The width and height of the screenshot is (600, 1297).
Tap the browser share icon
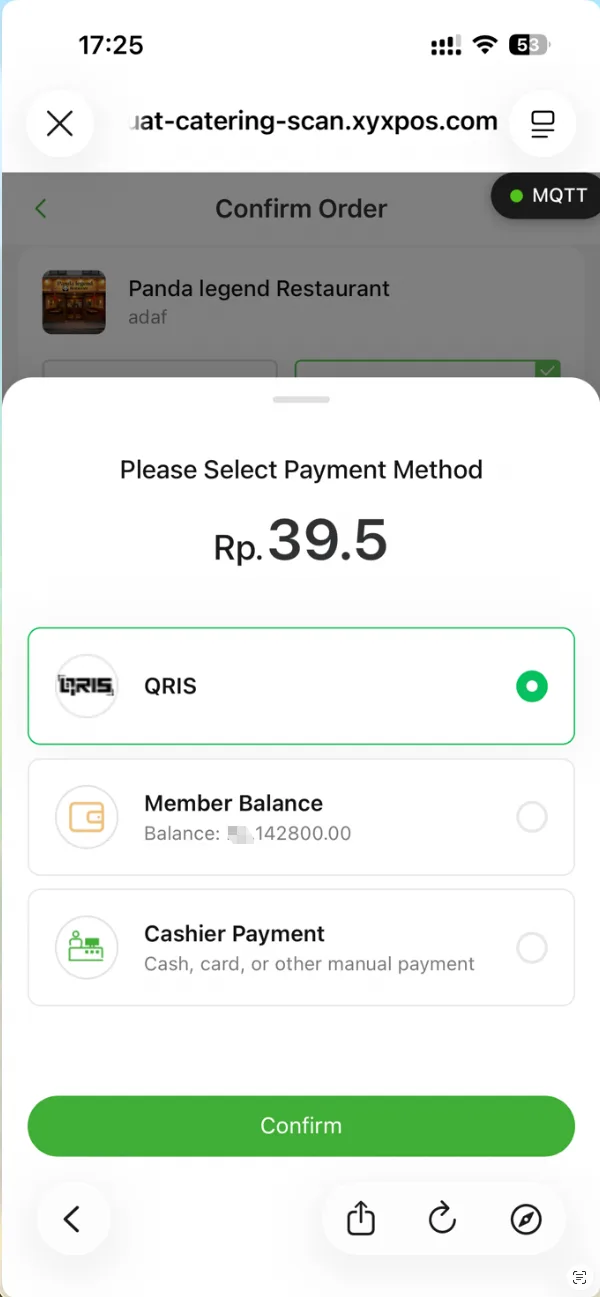tap(360, 1219)
